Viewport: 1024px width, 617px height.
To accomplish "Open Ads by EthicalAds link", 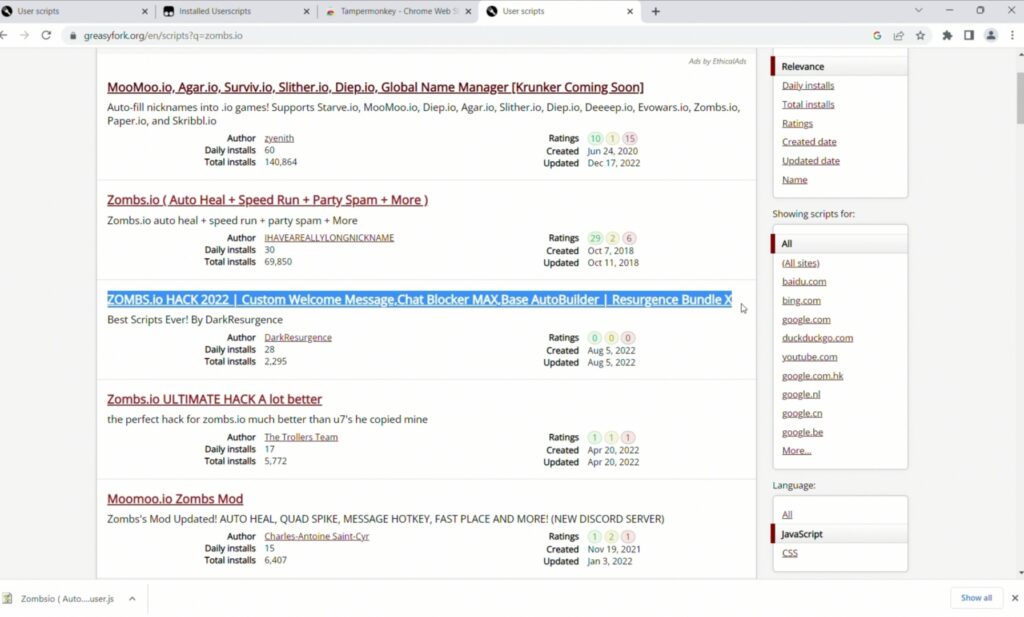I will 717,61.
